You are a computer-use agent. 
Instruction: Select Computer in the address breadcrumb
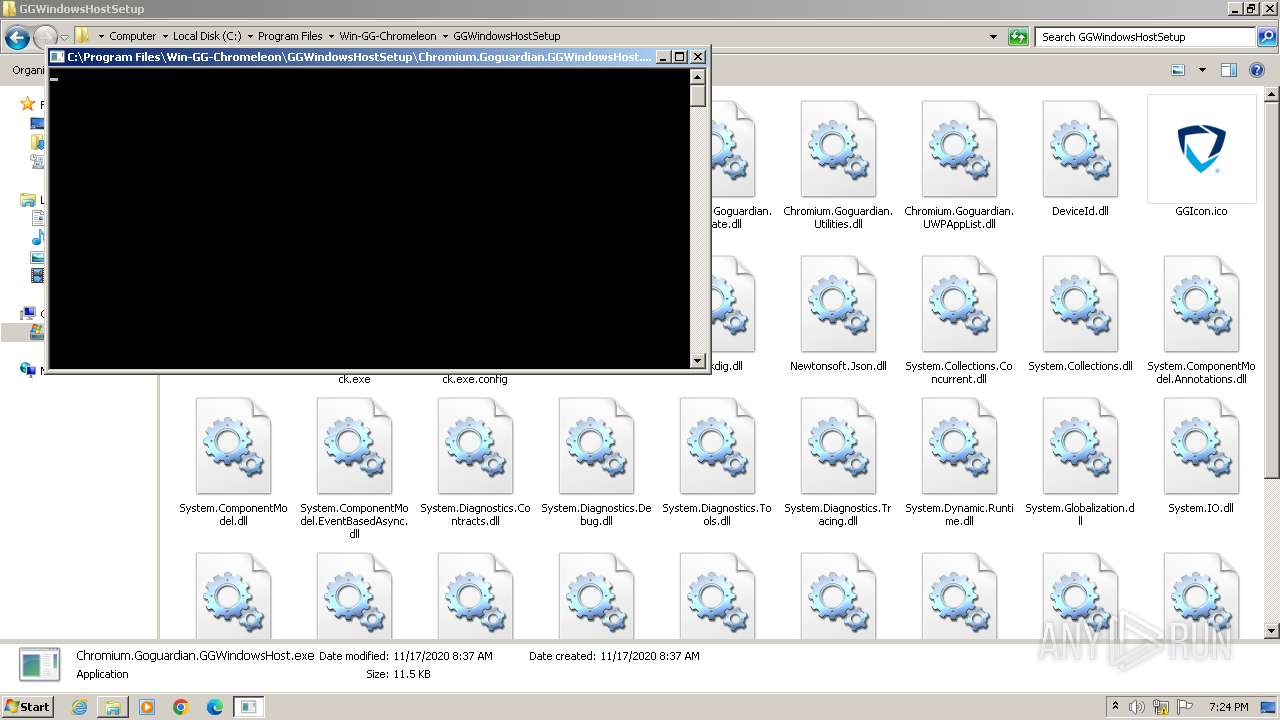click(133, 36)
